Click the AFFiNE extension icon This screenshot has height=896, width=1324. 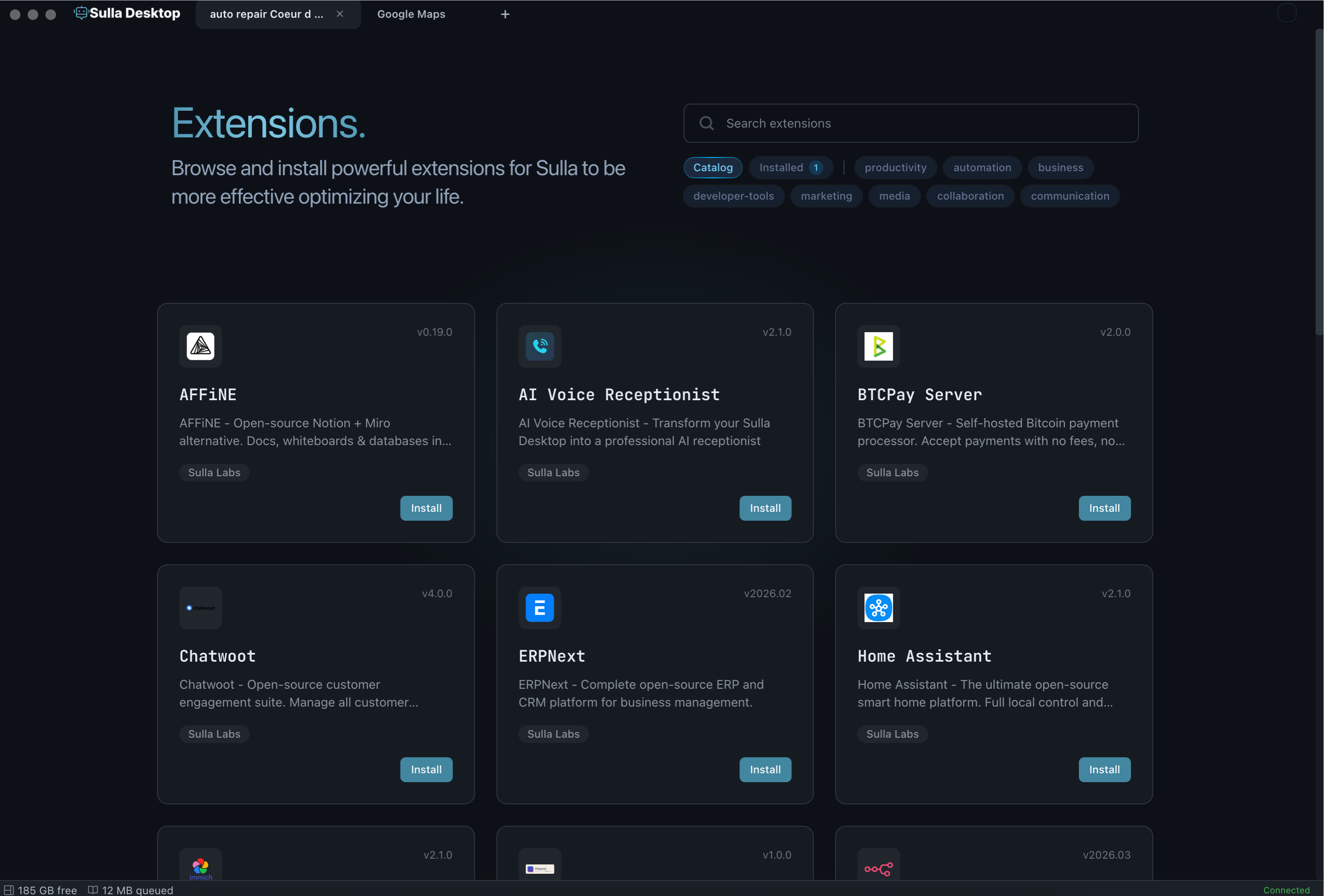[201, 346]
